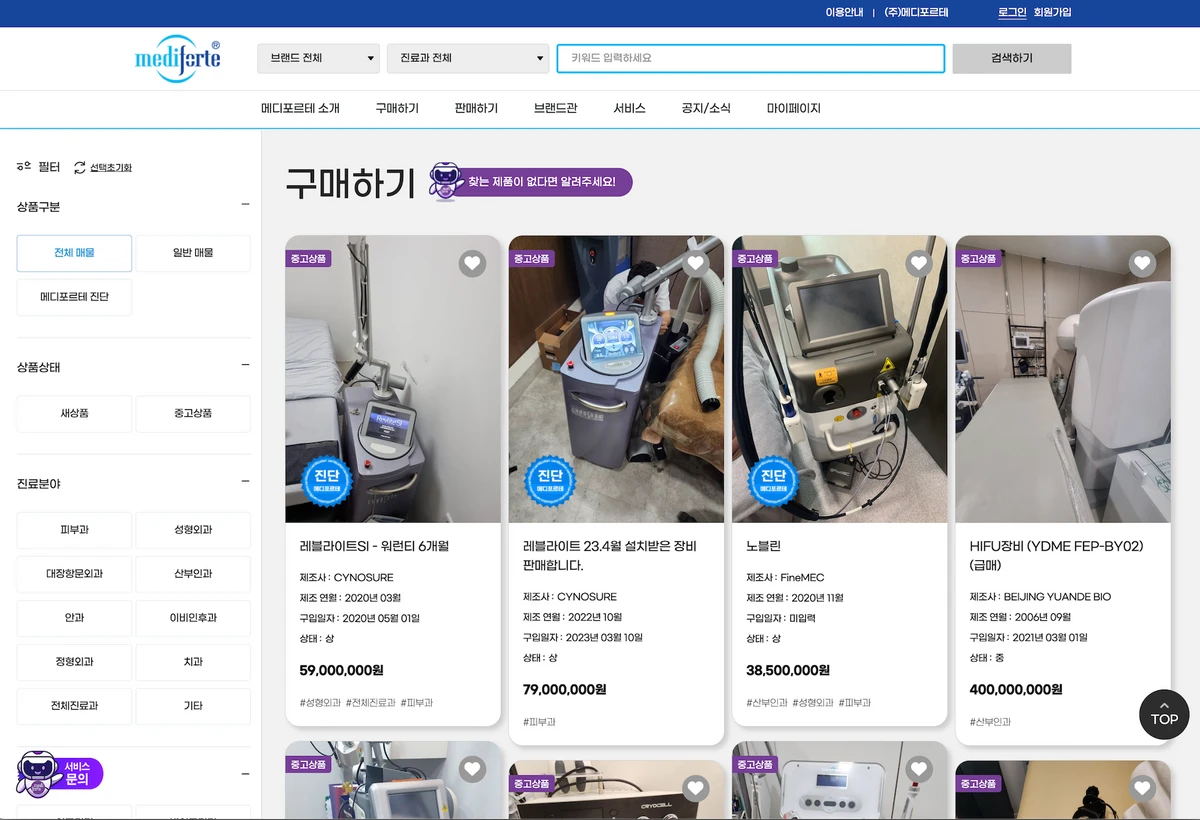This screenshot has width=1200, height=820.
Task: Toggle the 중고상품 condition filter
Action: [x=193, y=413]
